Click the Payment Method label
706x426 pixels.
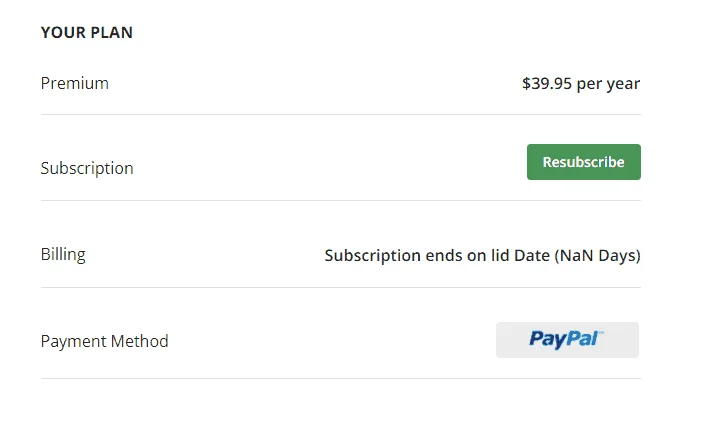click(104, 341)
